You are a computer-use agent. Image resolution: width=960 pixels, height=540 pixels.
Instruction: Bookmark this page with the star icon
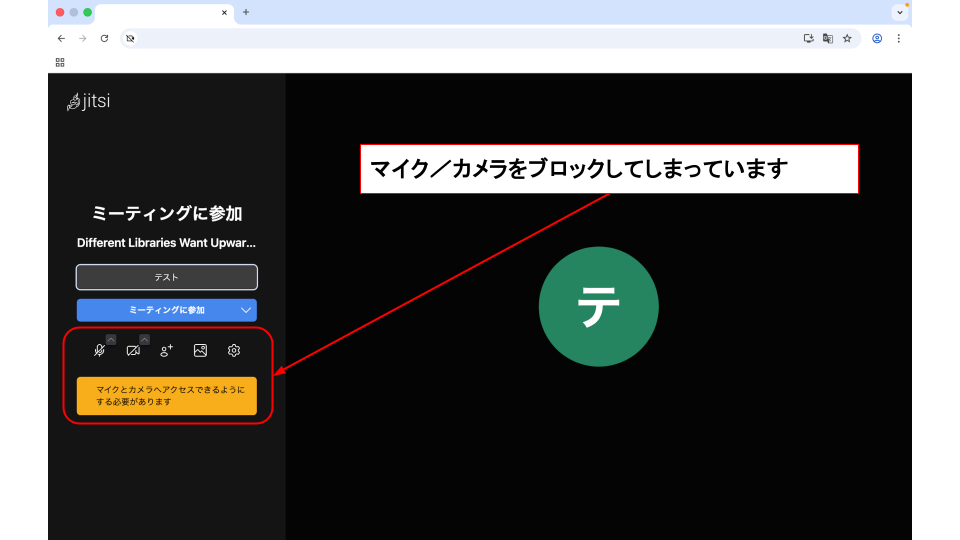click(847, 38)
